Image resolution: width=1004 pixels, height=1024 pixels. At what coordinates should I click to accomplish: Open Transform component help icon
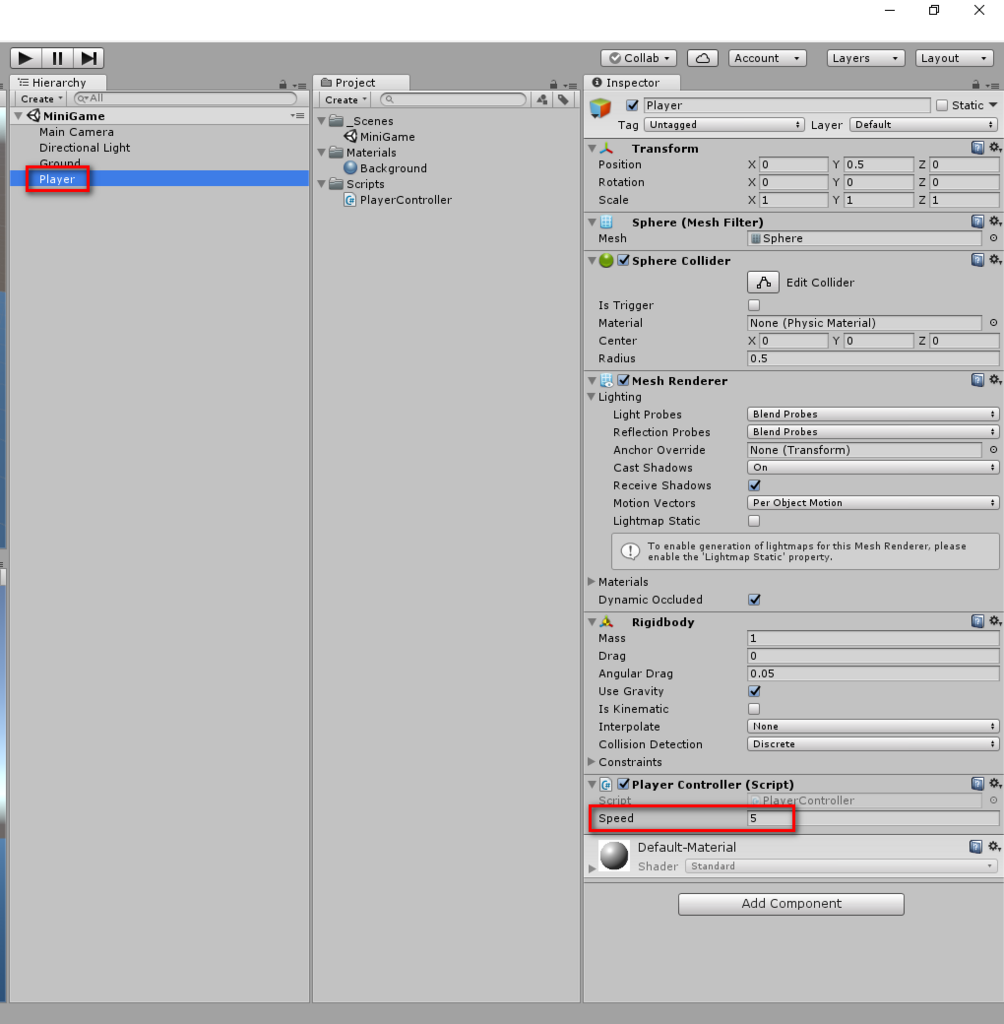[977, 148]
